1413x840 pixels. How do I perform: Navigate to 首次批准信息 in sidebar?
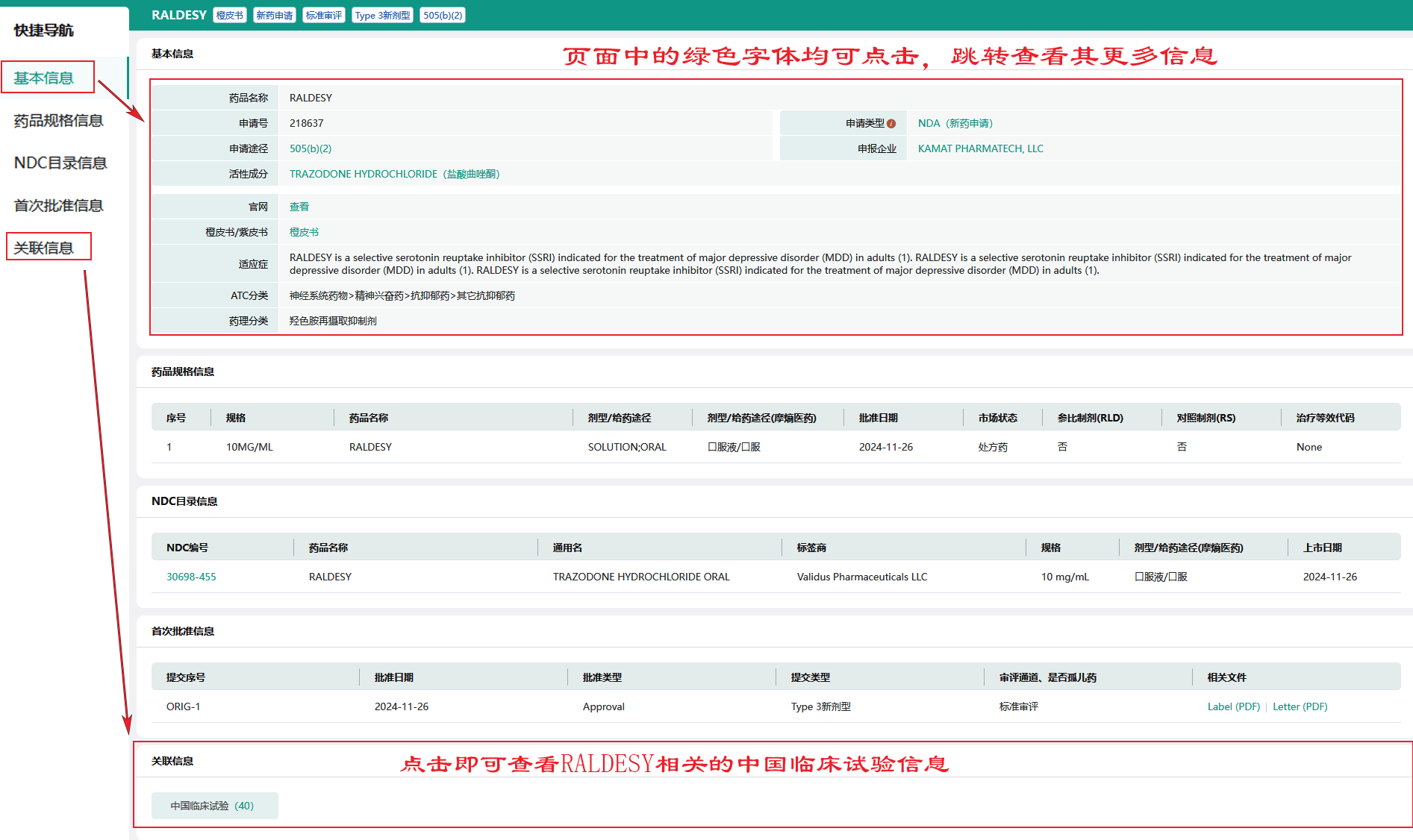[x=58, y=206]
